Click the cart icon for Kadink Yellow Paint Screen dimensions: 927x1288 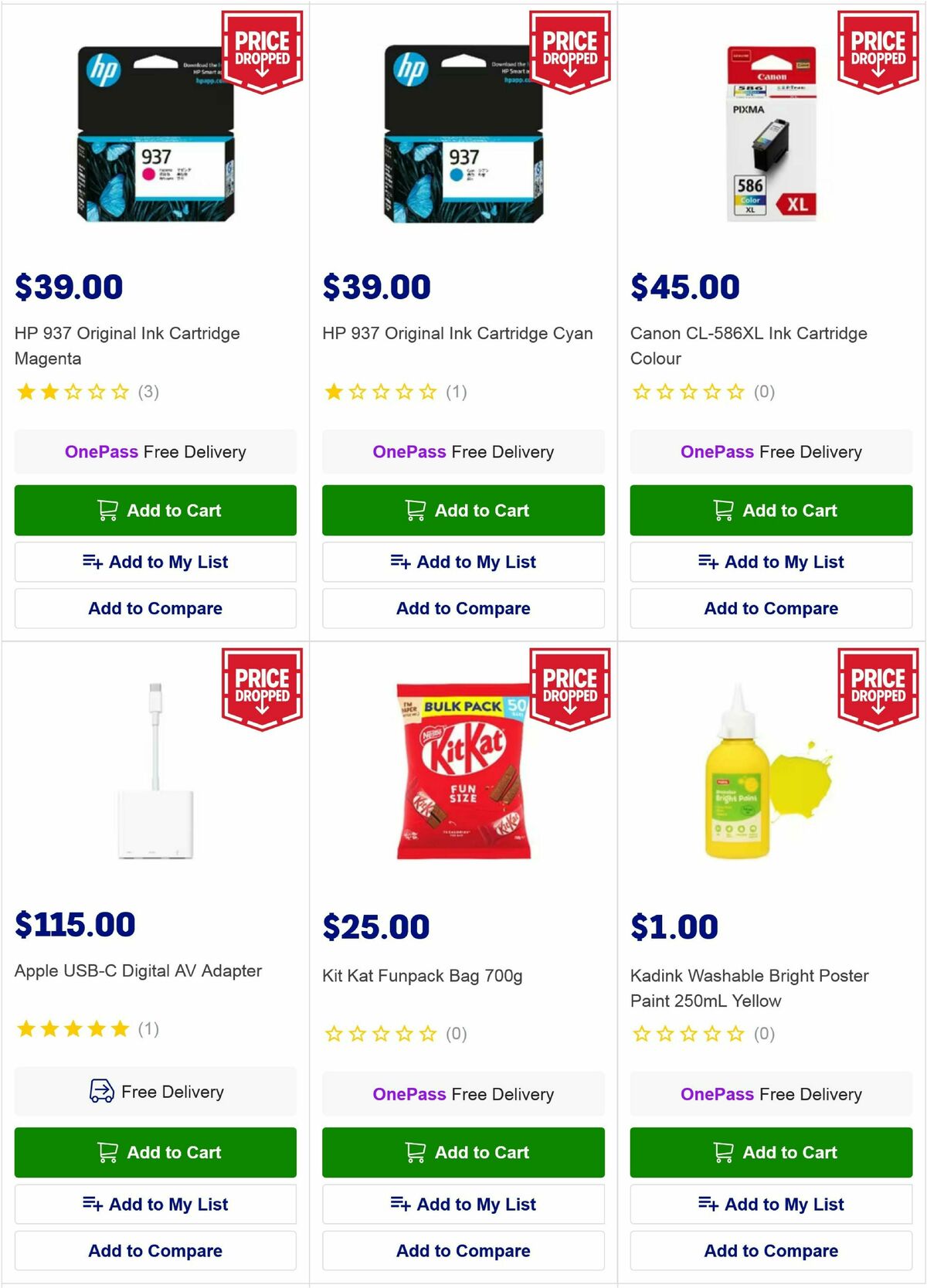pyautogui.click(x=724, y=1152)
